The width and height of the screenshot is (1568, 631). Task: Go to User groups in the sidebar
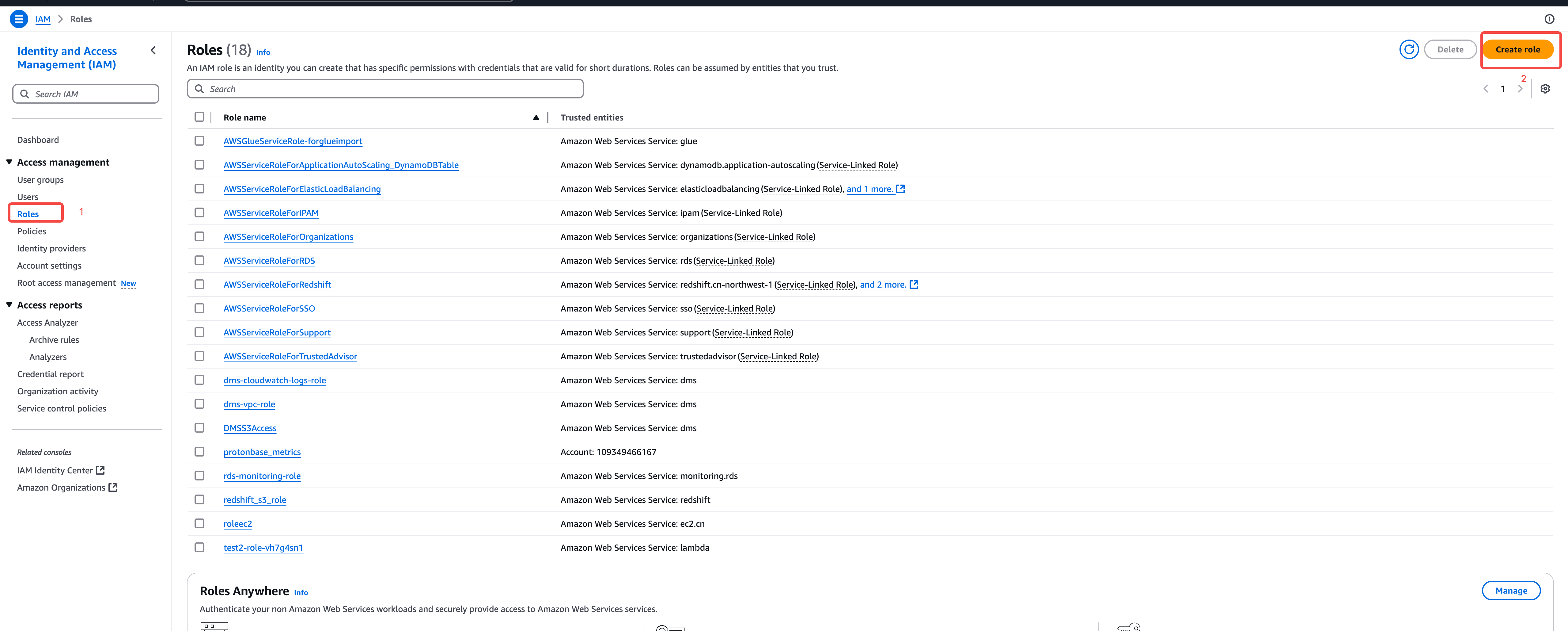[40, 180]
